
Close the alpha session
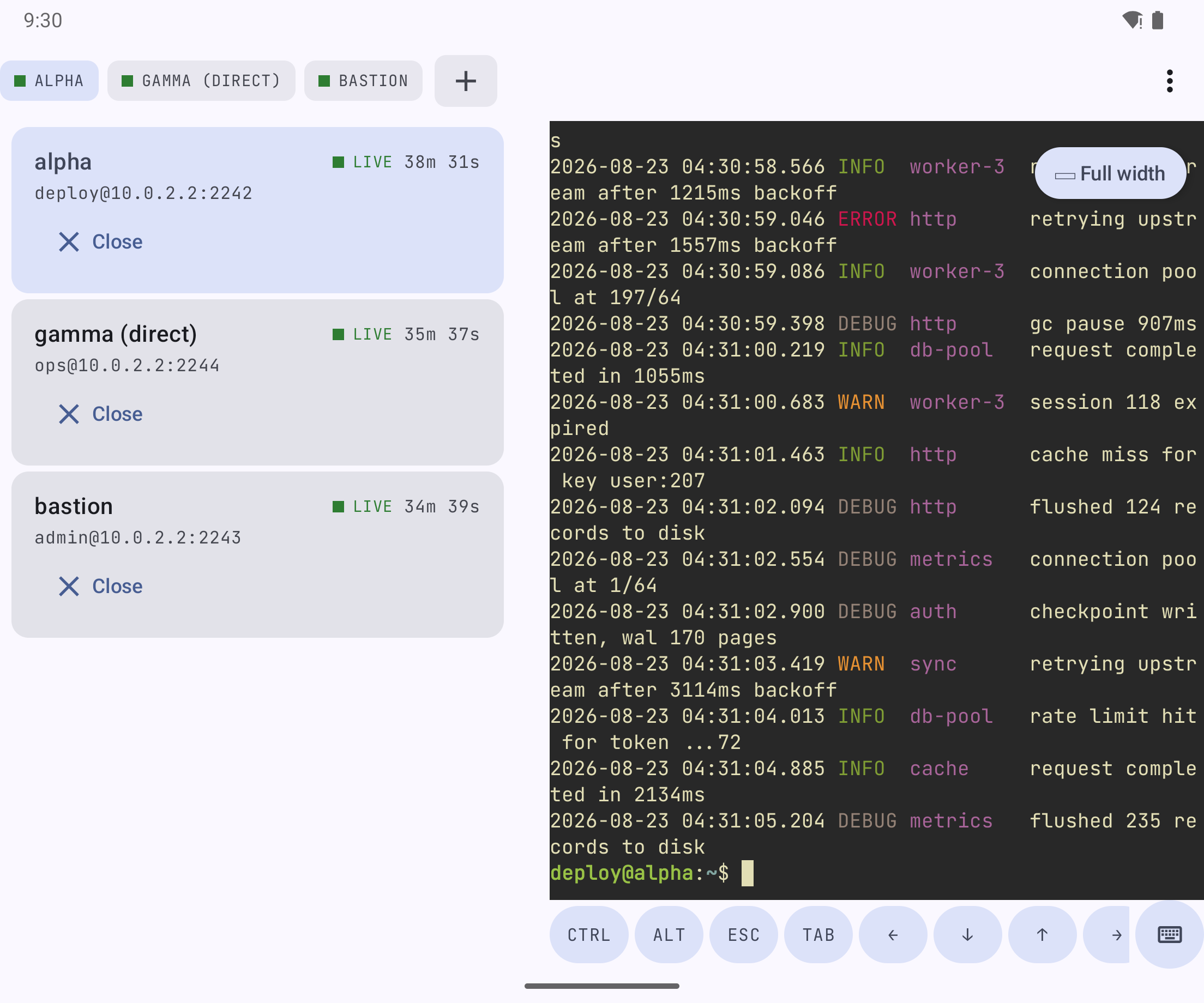coord(101,242)
